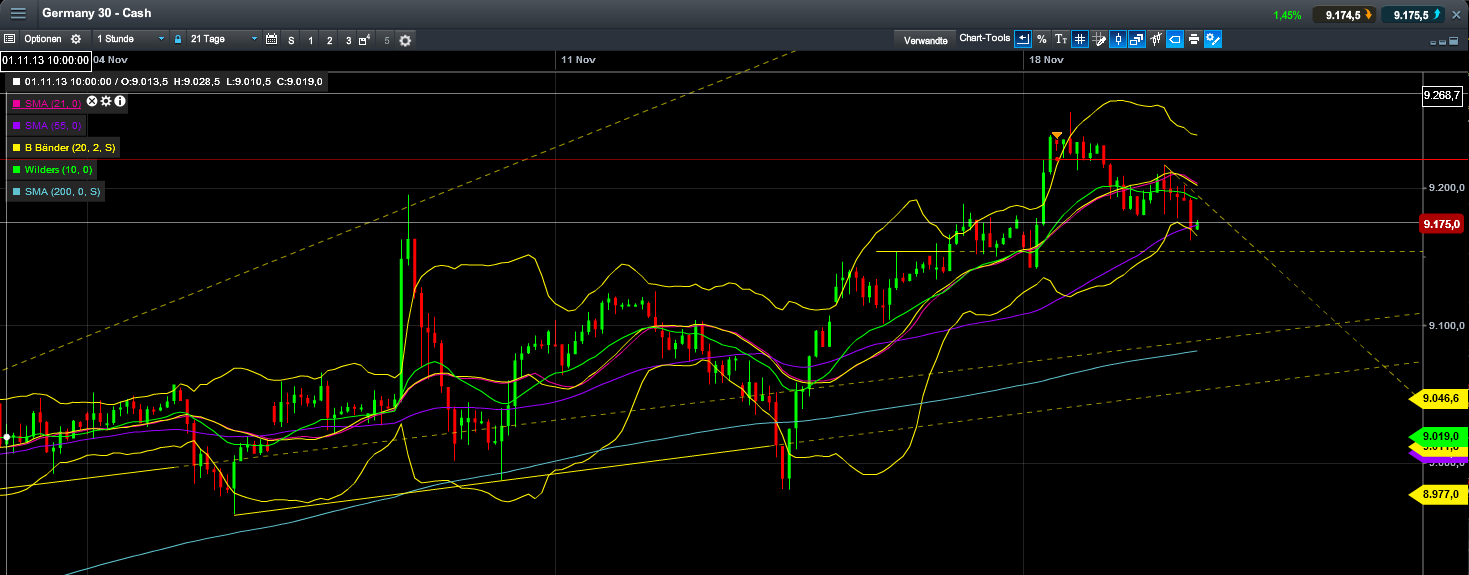Image resolution: width=1469 pixels, height=575 pixels.
Task: Click the pink SMA 21 color square
Action: [x=16, y=104]
